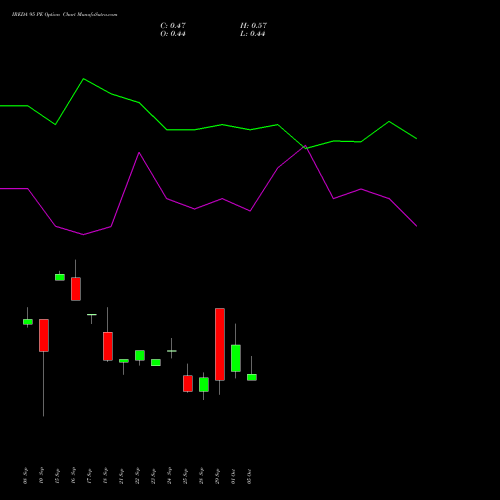This screenshot has height=500, width=500.
Task: Click the right end of the green line
Action: 416,138
